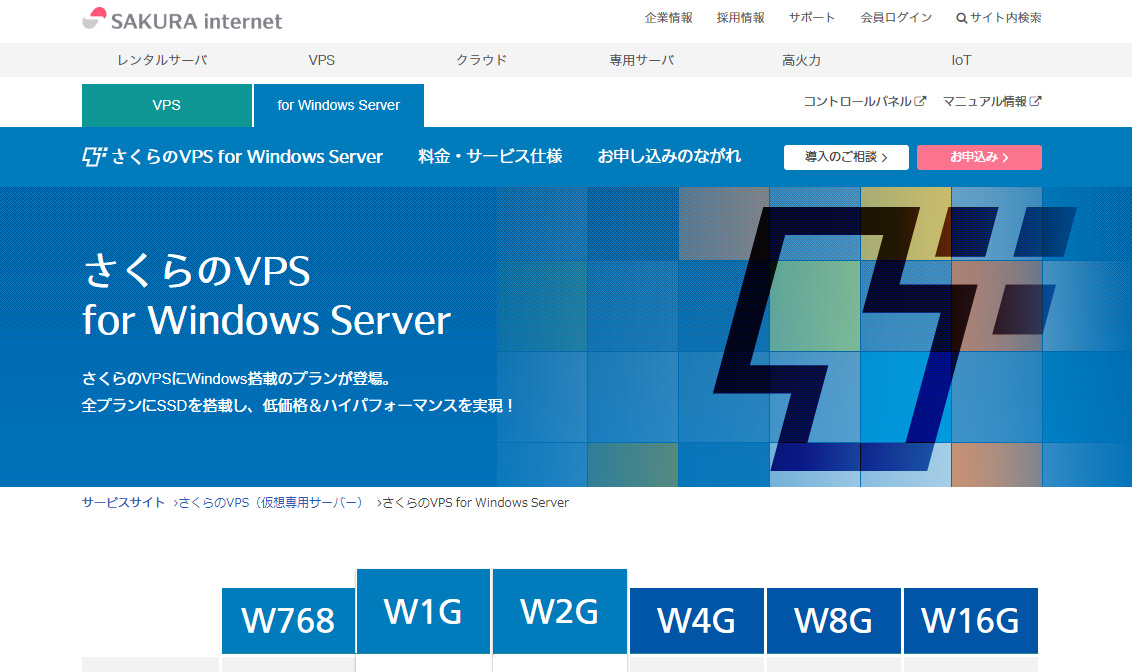This screenshot has height=672, width=1132.
Task: Click the 導入のご相談 button
Action: (846, 157)
